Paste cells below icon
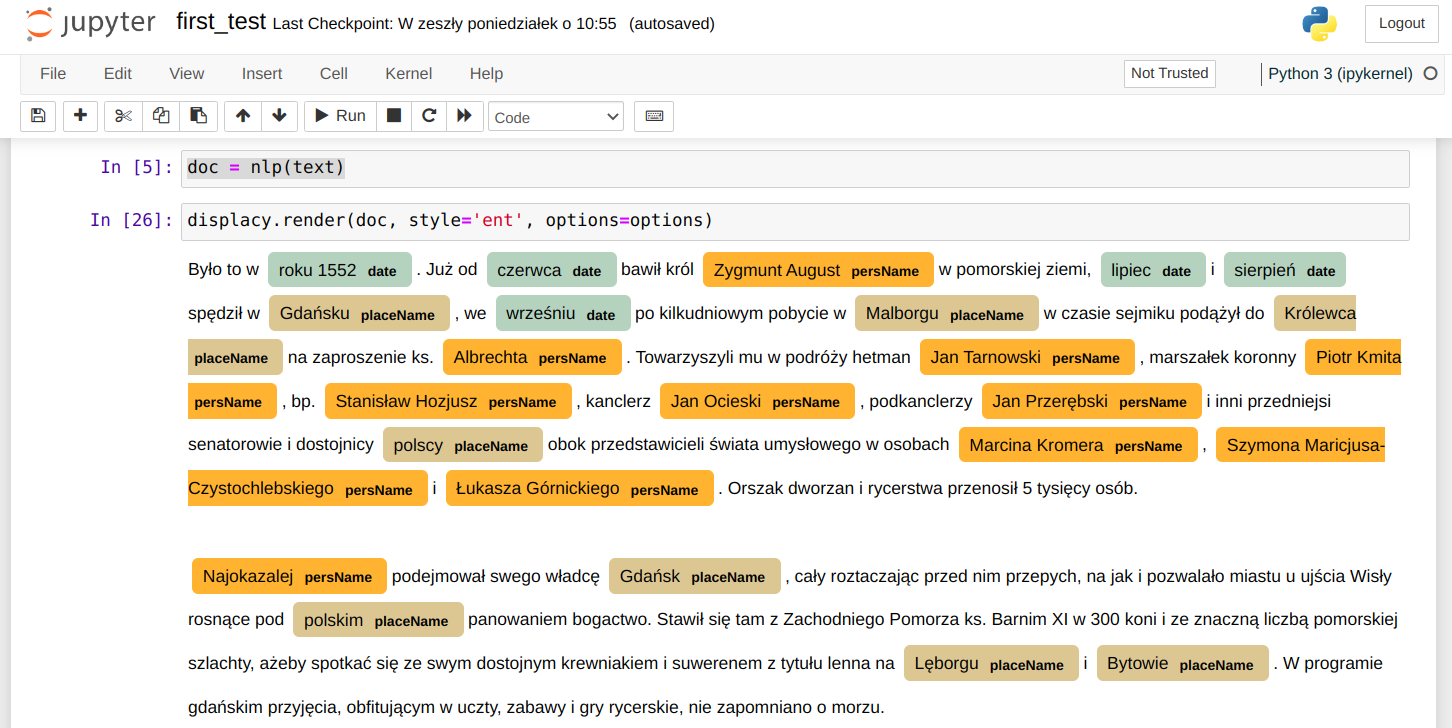This screenshot has height=728, width=1452. coord(199,116)
